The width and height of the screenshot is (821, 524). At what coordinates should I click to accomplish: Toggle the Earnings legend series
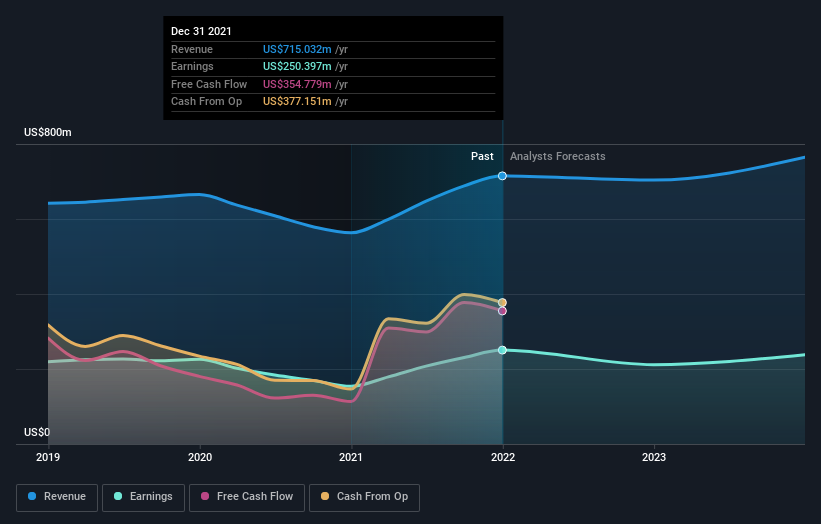[143, 497]
